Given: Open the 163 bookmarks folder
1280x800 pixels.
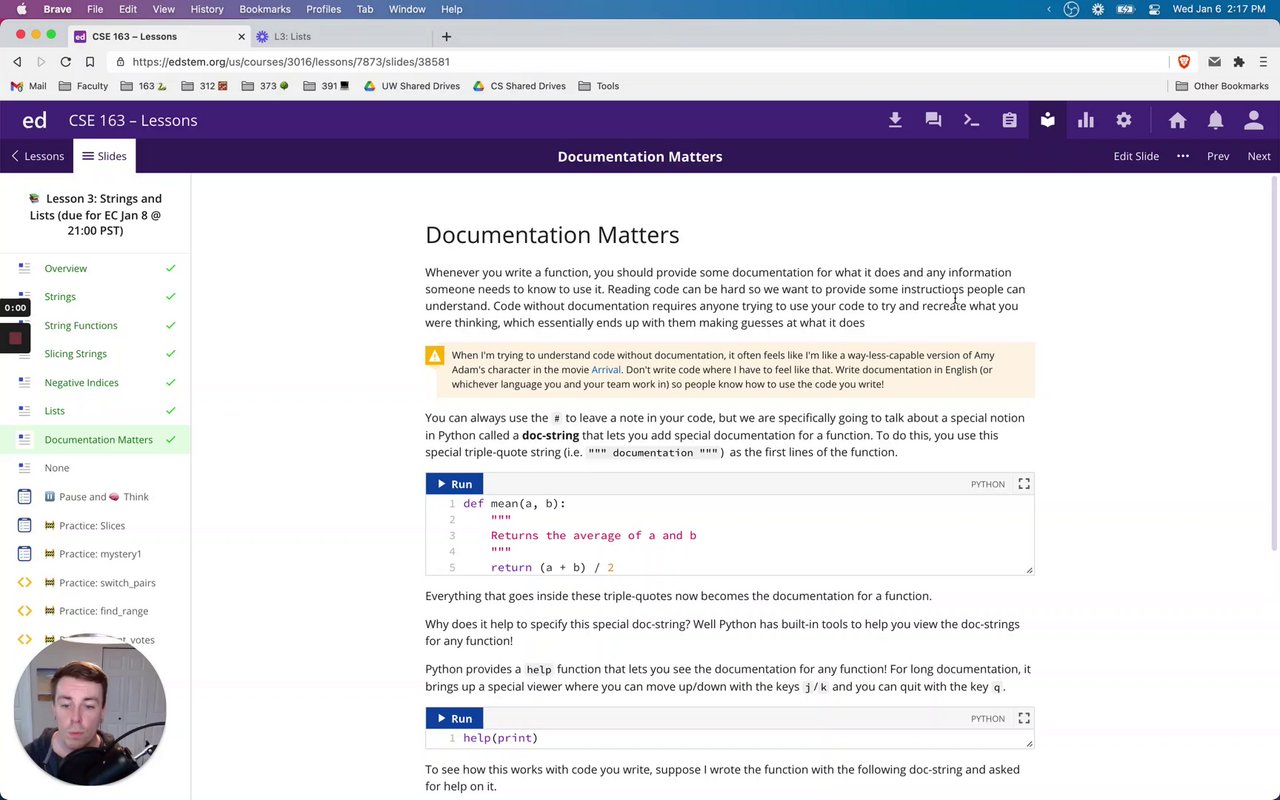Looking at the screenshot, I should point(144,86).
